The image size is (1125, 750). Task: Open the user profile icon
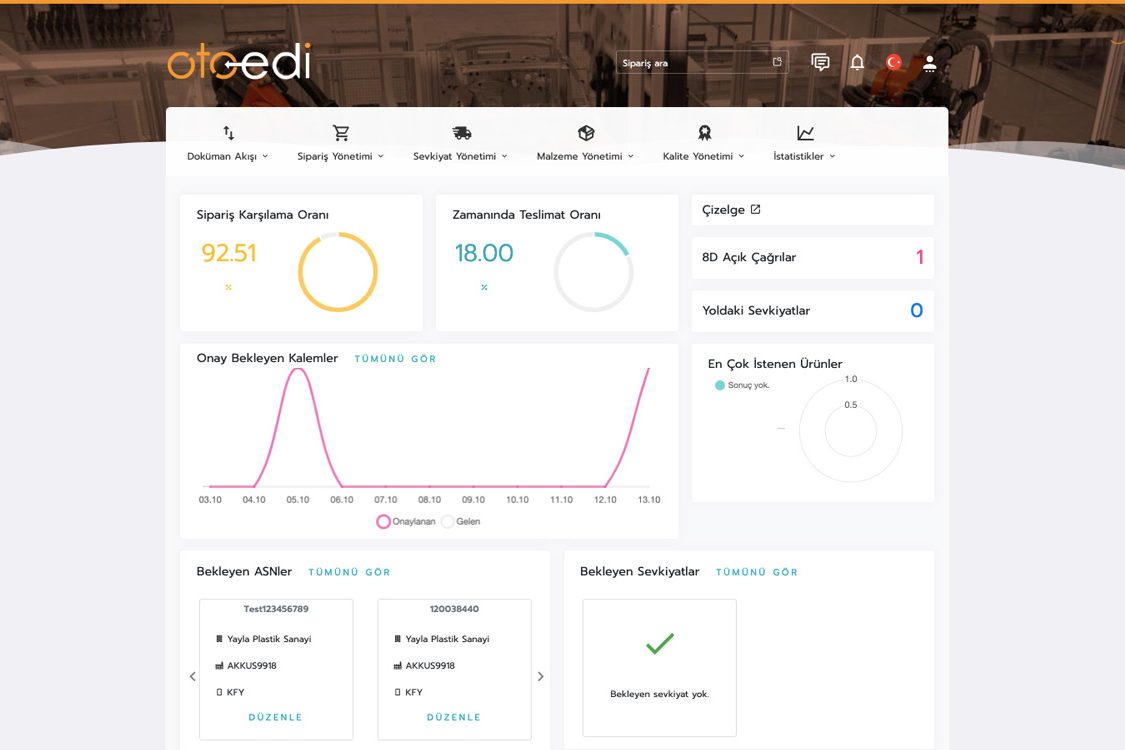[930, 63]
